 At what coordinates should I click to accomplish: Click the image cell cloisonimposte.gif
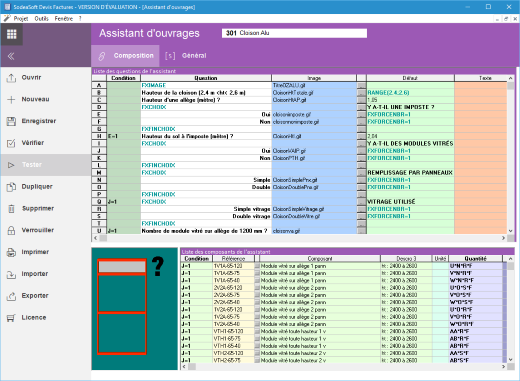click(314, 115)
